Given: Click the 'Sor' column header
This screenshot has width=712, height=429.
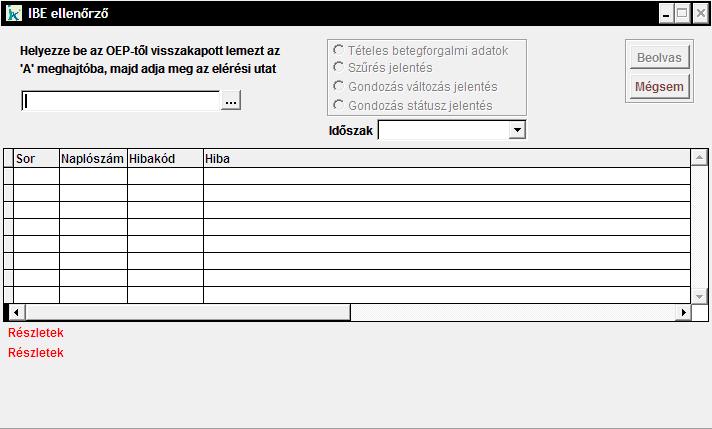Looking at the screenshot, I should click(x=36, y=158).
